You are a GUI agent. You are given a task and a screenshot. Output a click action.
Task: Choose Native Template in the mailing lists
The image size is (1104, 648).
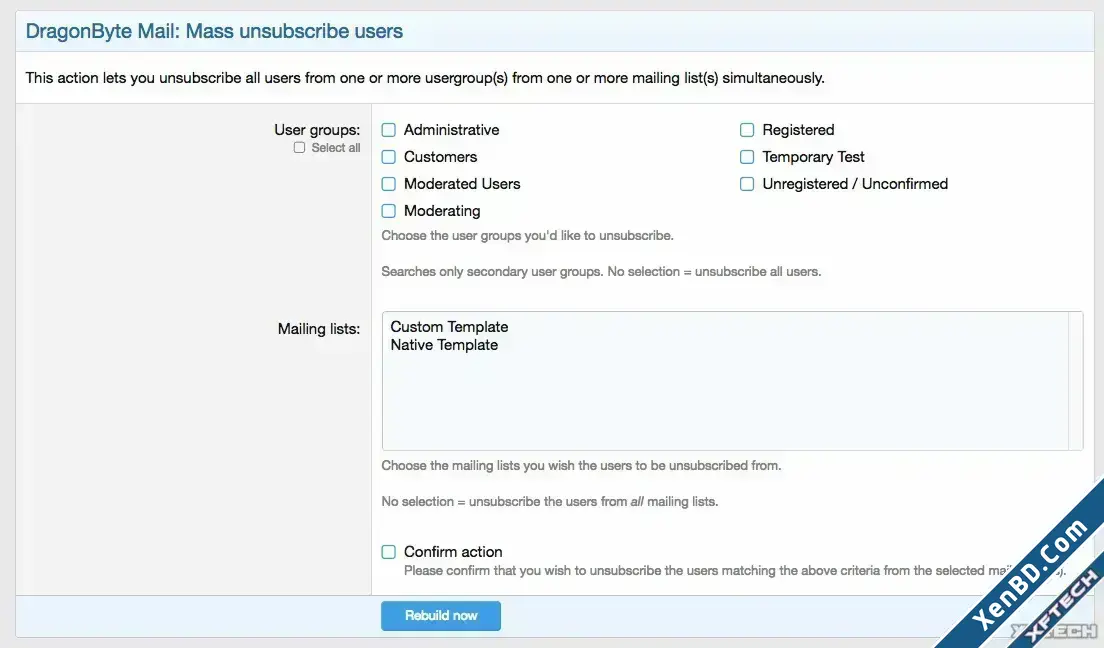(444, 345)
